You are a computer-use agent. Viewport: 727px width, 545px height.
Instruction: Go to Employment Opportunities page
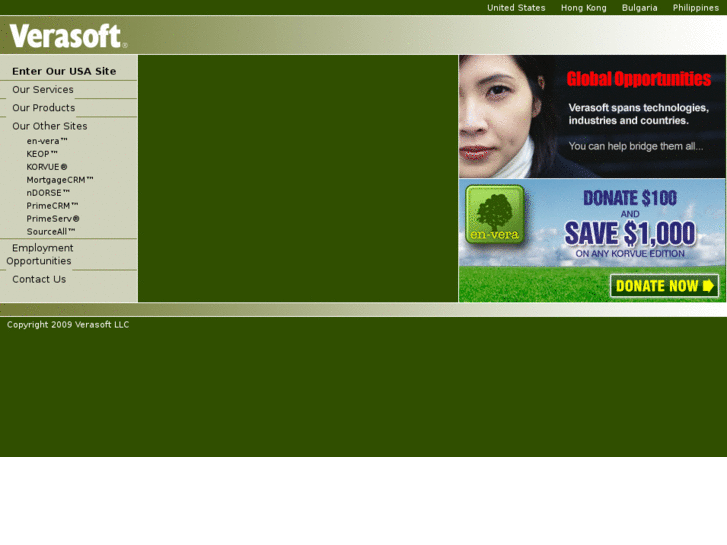pyautogui.click(x=40, y=254)
